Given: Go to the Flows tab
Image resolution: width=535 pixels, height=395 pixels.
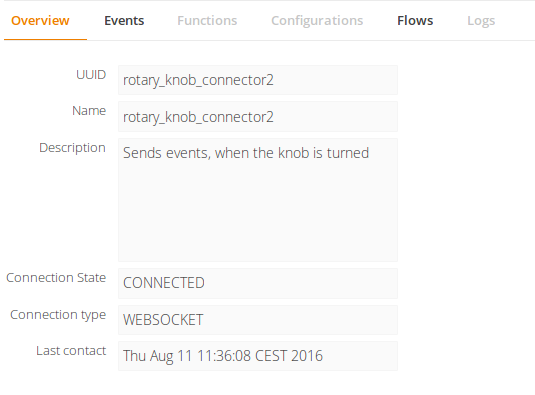Looking at the screenshot, I should click(415, 21).
